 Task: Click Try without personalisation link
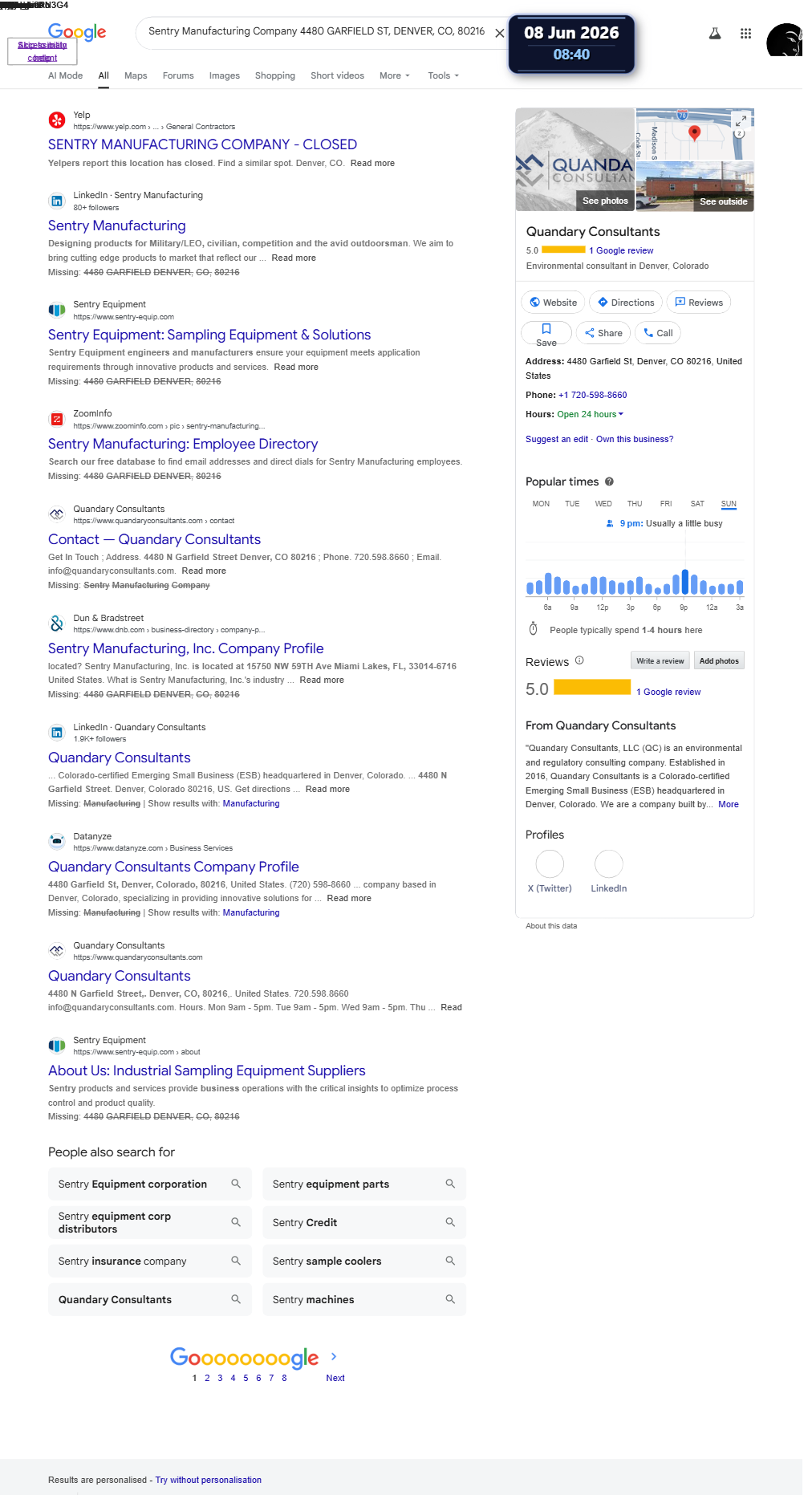pyautogui.click(x=209, y=1480)
